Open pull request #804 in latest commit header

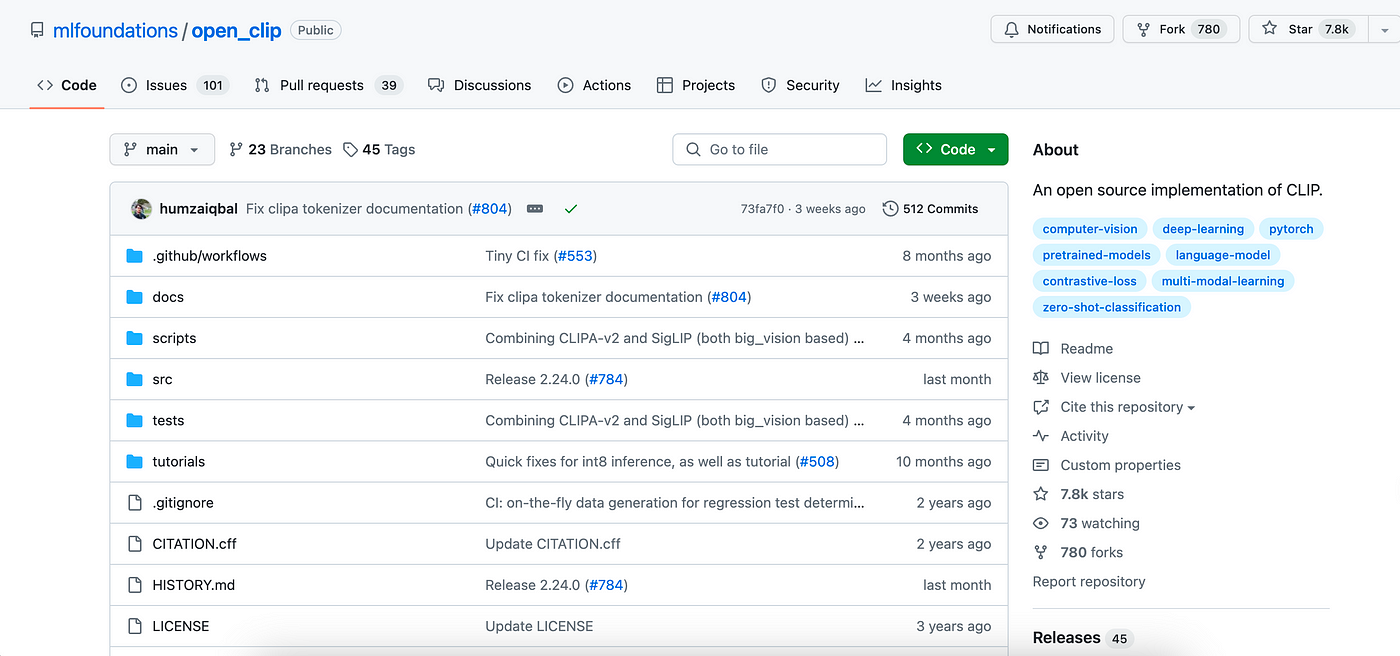pos(489,209)
